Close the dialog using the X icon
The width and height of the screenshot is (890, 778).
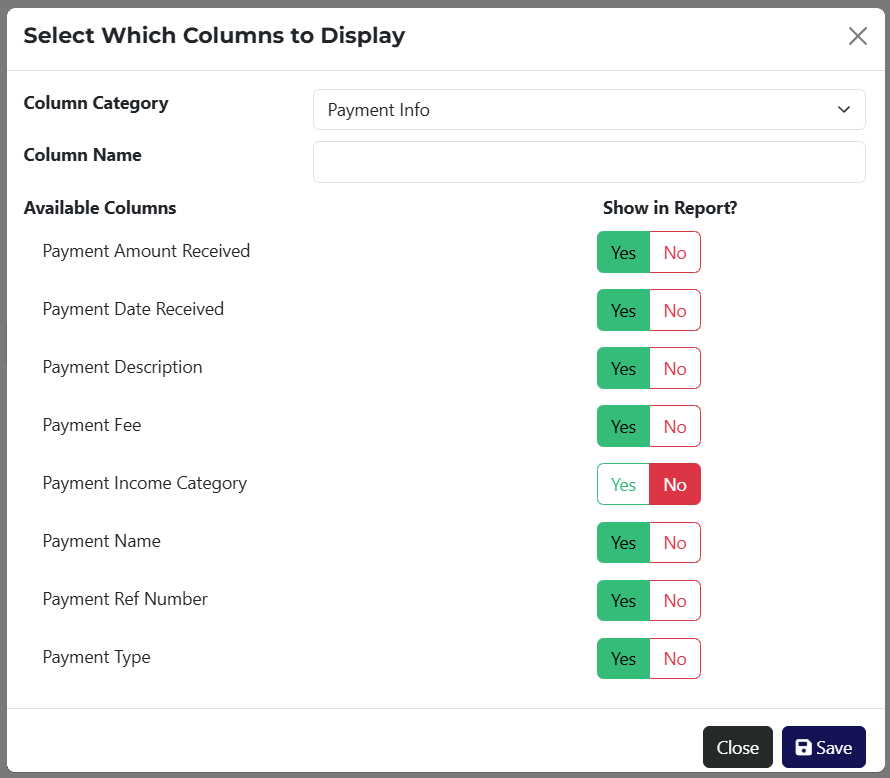tap(857, 37)
